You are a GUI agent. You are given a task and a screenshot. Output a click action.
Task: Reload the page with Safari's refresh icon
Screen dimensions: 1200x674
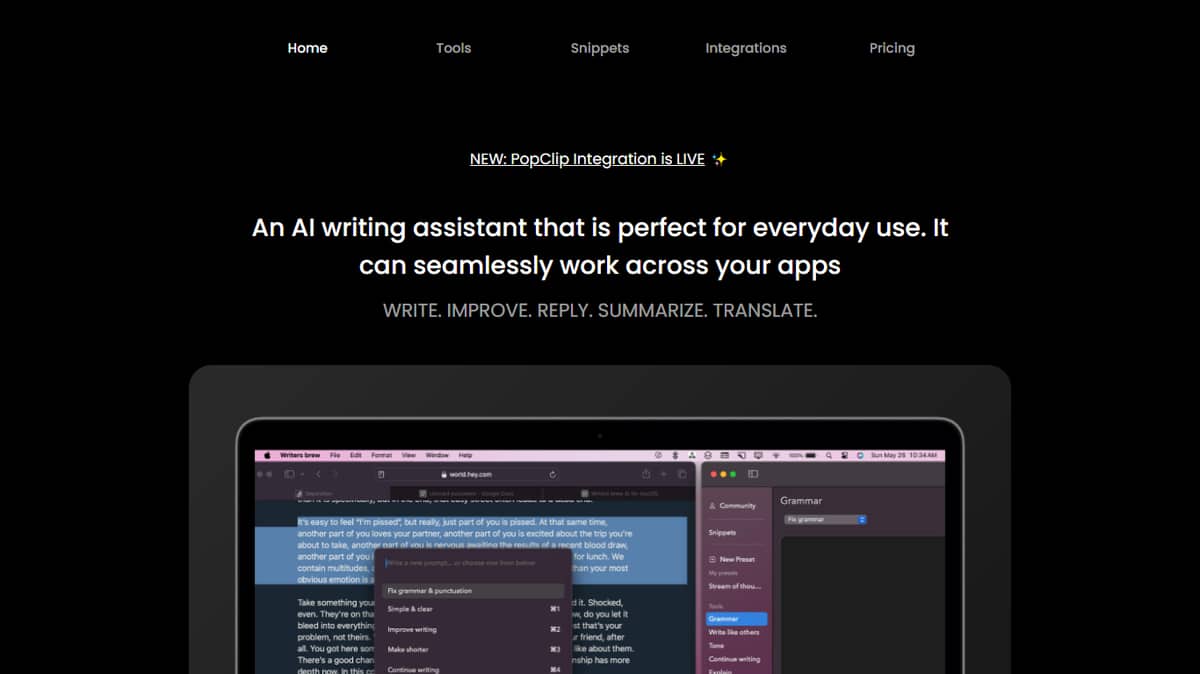coord(553,474)
